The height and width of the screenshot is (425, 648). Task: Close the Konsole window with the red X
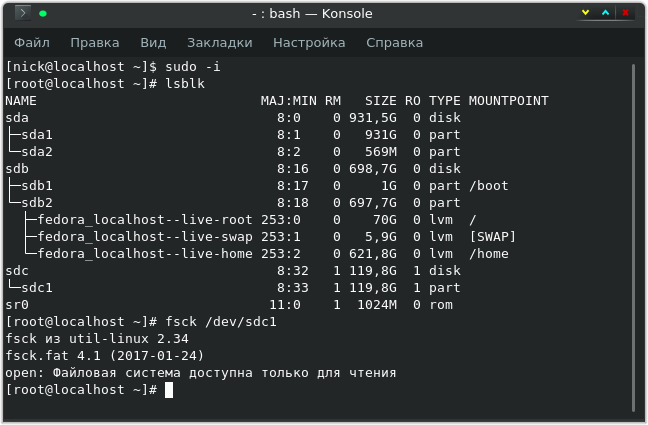pos(625,13)
